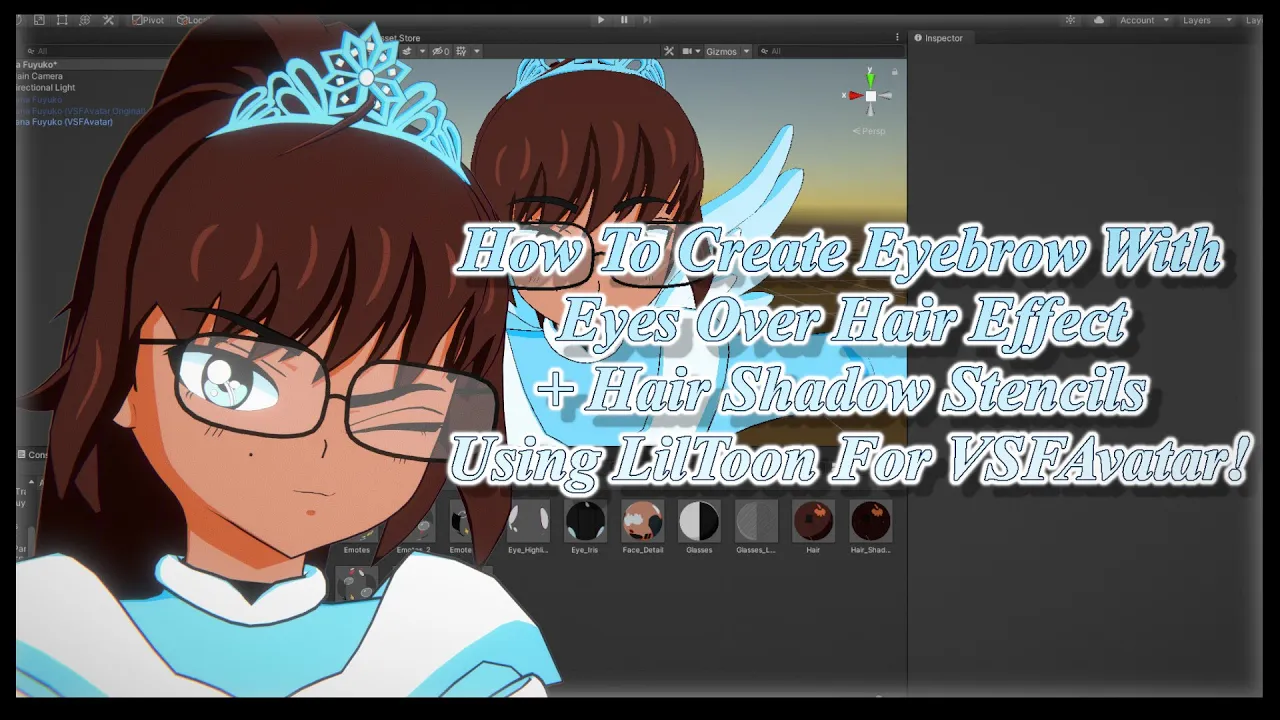1280x720 pixels.
Task: Select Directional Light in Hierarchy
Action: point(45,88)
